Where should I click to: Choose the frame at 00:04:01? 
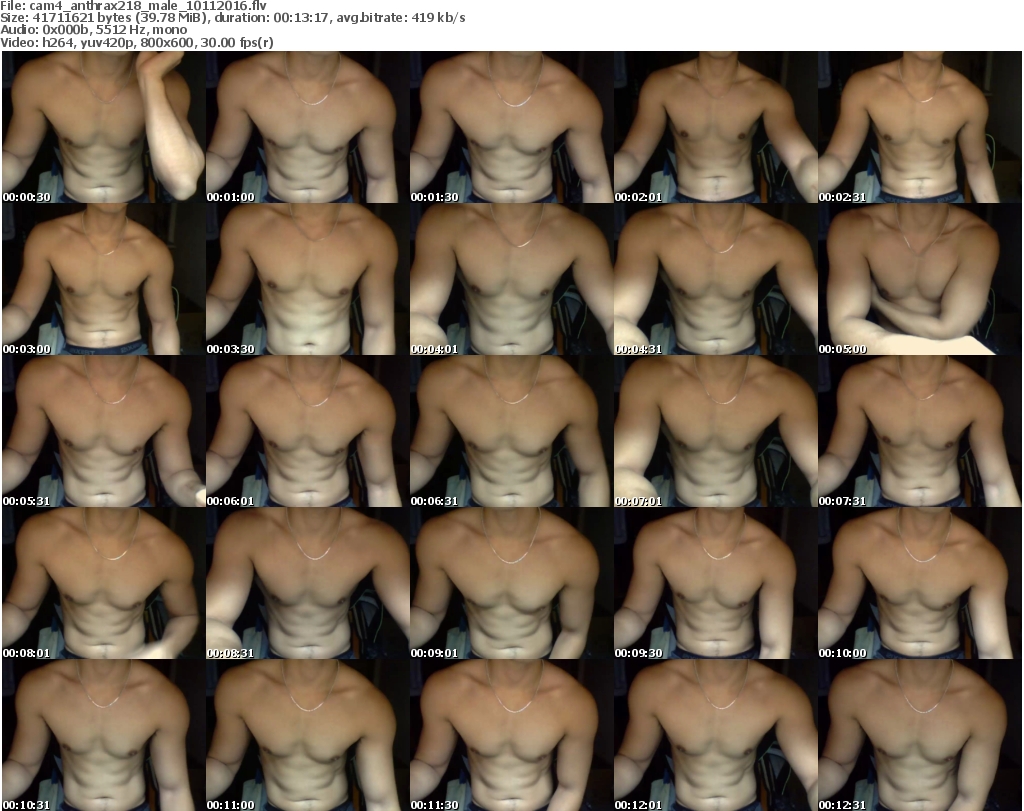tap(511, 279)
